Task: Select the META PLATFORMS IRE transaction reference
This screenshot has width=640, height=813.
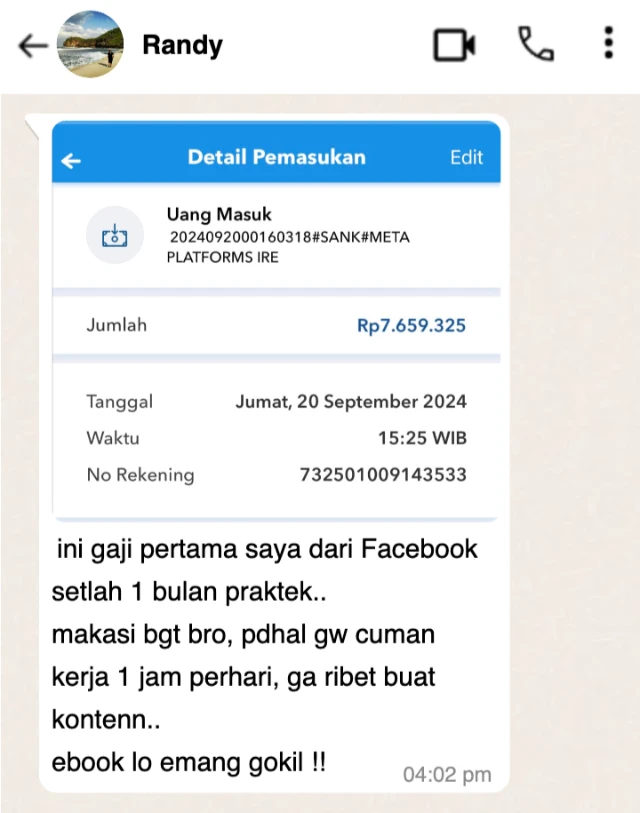Action: click(x=288, y=247)
